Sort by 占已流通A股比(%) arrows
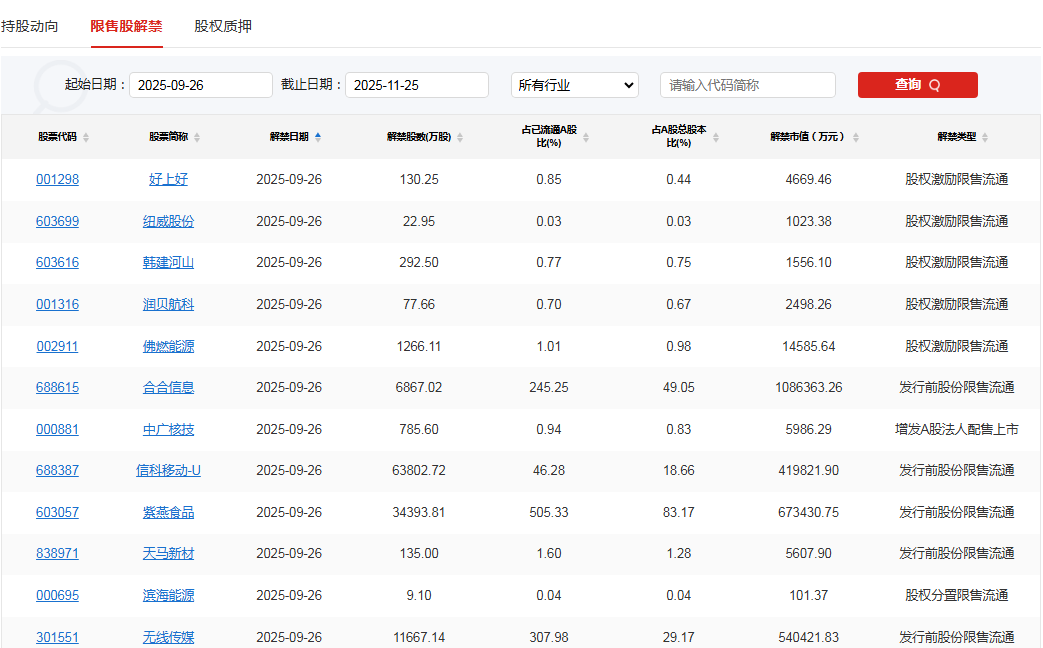Image resolution: width=1043 pixels, height=648 pixels. [x=586, y=137]
